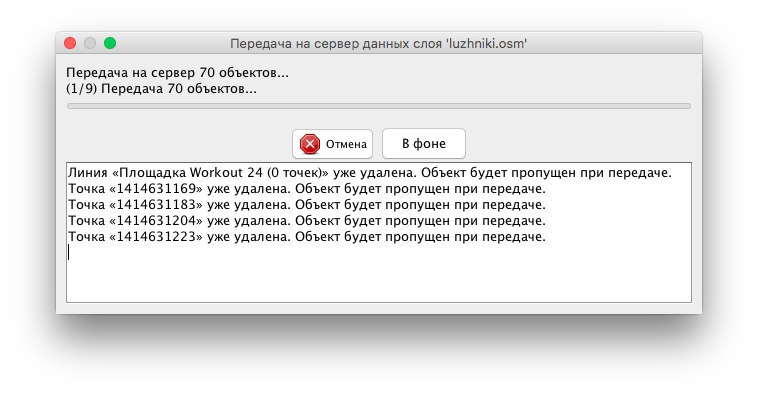The image size is (758, 394).
Task: Send the upload to background via В фоне
Action: coord(423,144)
